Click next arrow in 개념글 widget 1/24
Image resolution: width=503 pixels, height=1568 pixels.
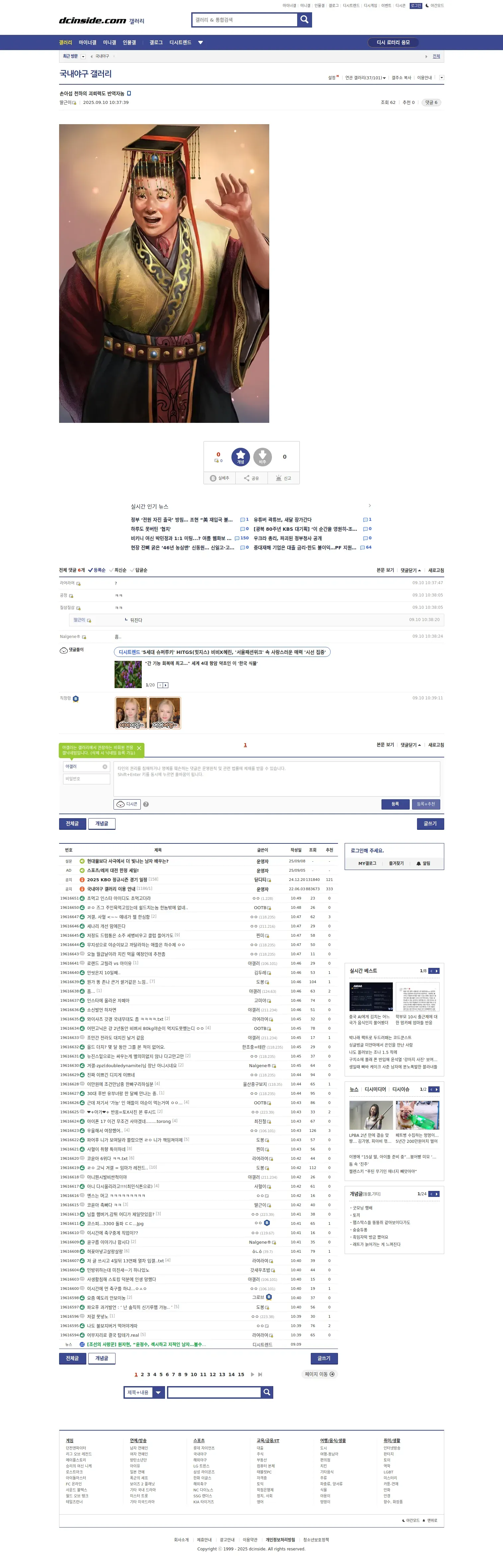pyautogui.click(x=437, y=1194)
